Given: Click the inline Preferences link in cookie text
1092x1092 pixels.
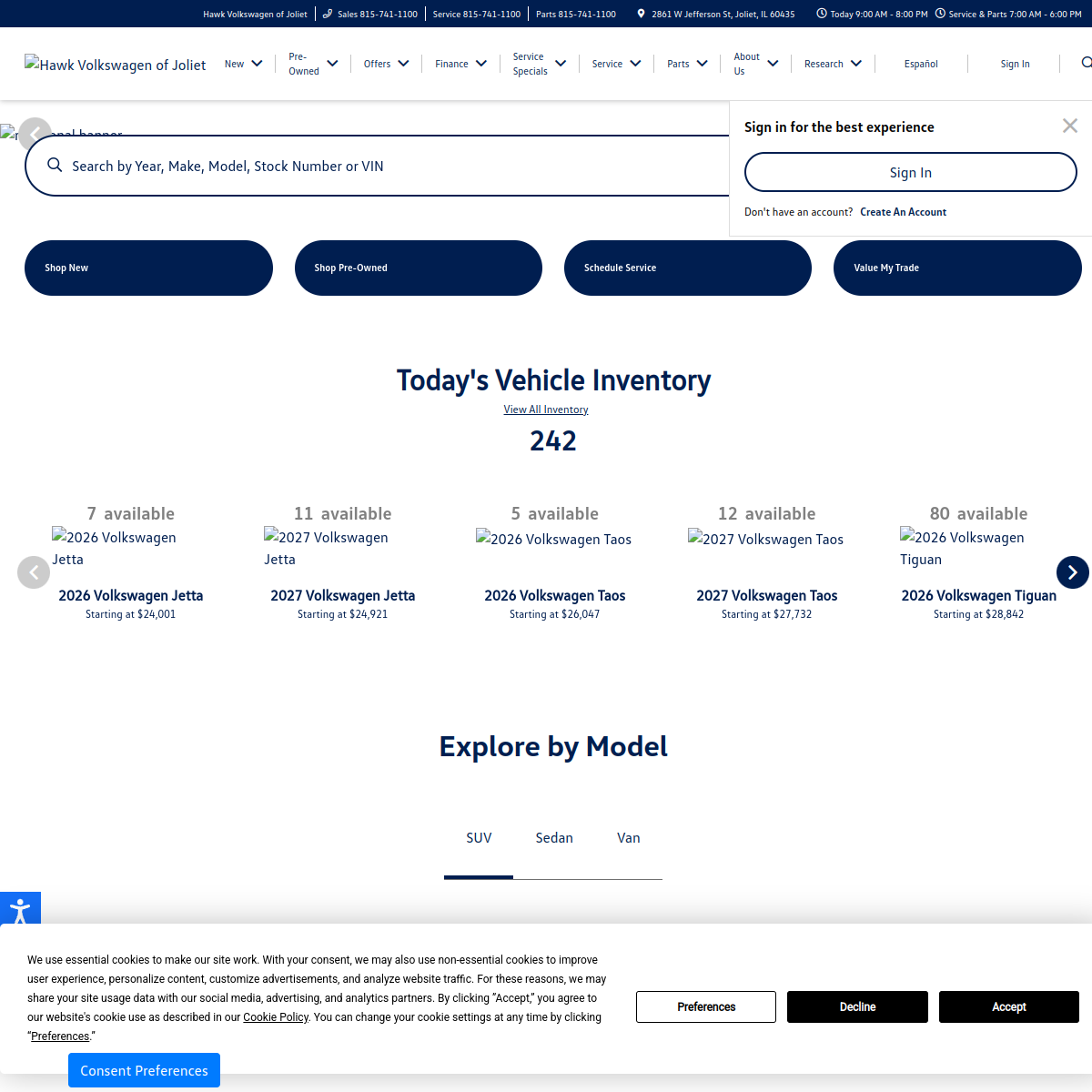Looking at the screenshot, I should tap(60, 1036).
